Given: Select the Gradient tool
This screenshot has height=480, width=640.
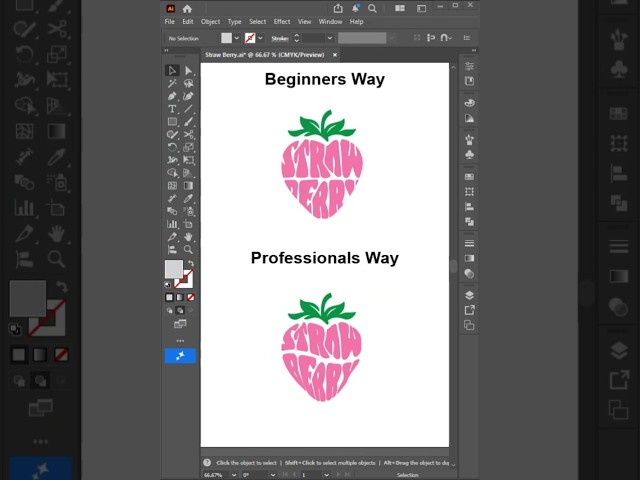Looking at the screenshot, I should [x=188, y=186].
